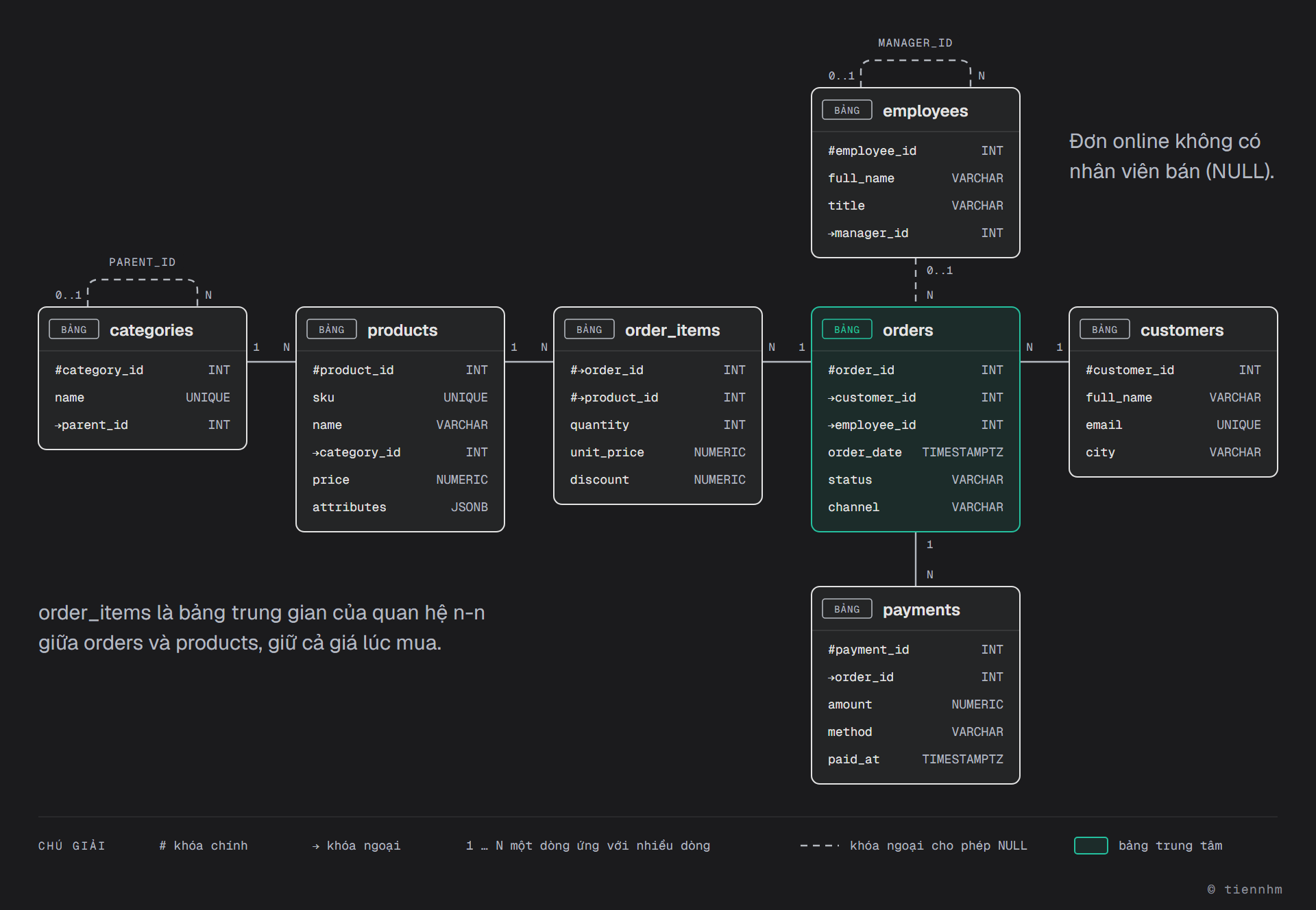Click the BẢNG badge on payments table
The image size is (1316, 910).
[847, 609]
